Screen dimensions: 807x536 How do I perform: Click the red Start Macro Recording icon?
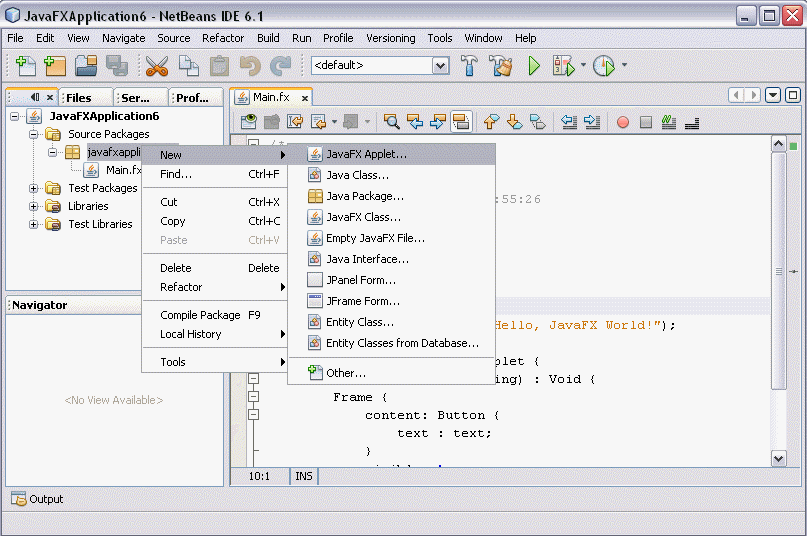tap(623, 122)
